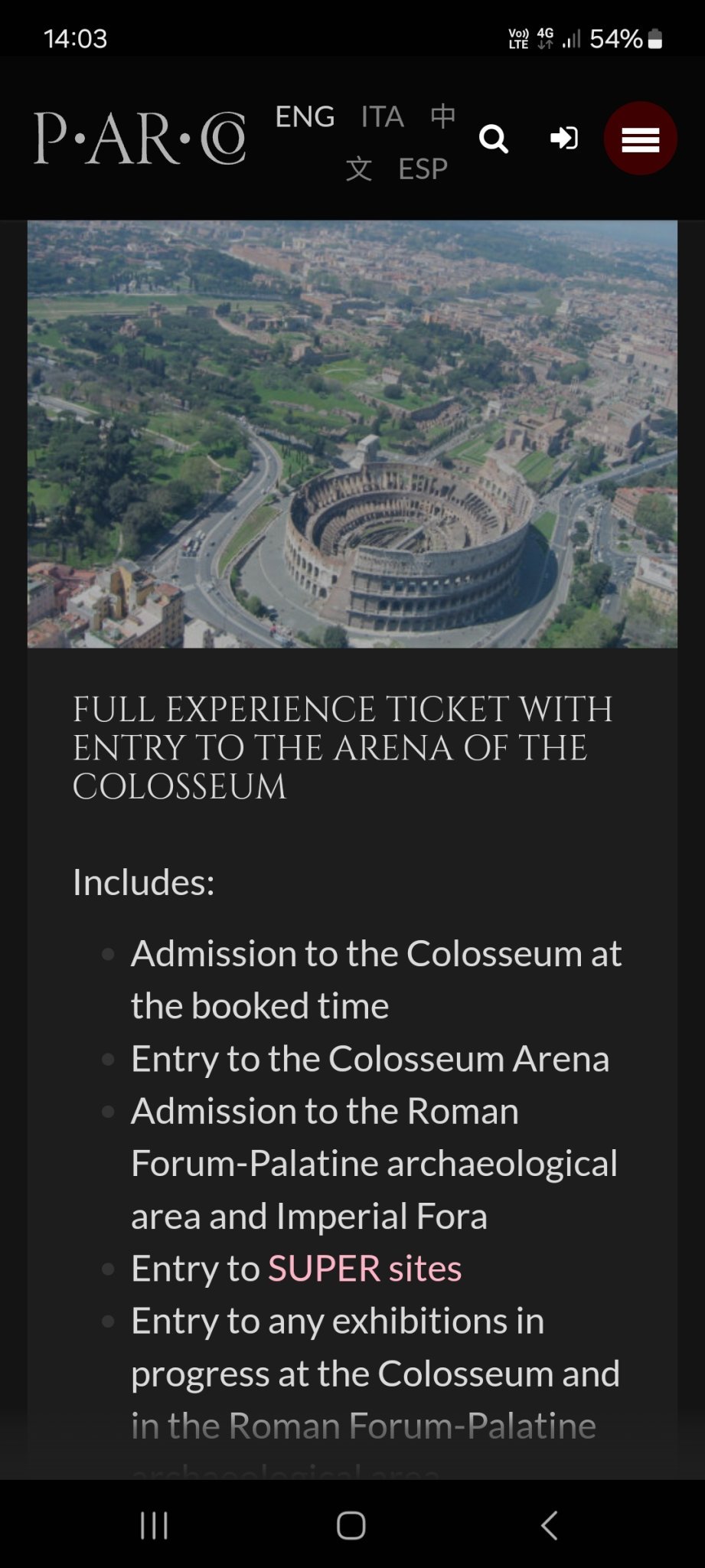Tap the Android back arrow
The width and height of the screenshot is (705, 1568).
tap(549, 1525)
